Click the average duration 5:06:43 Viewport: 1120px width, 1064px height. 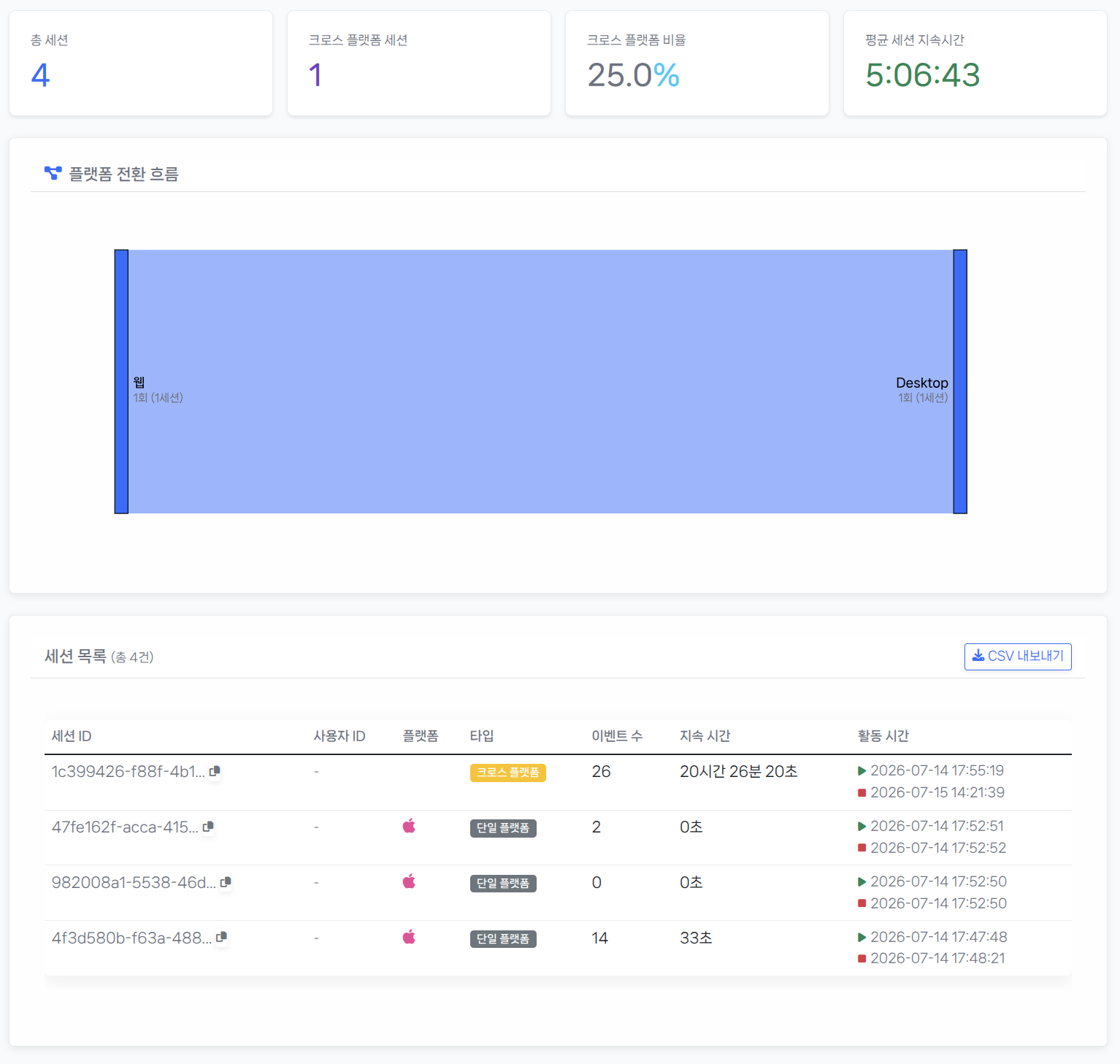923,75
